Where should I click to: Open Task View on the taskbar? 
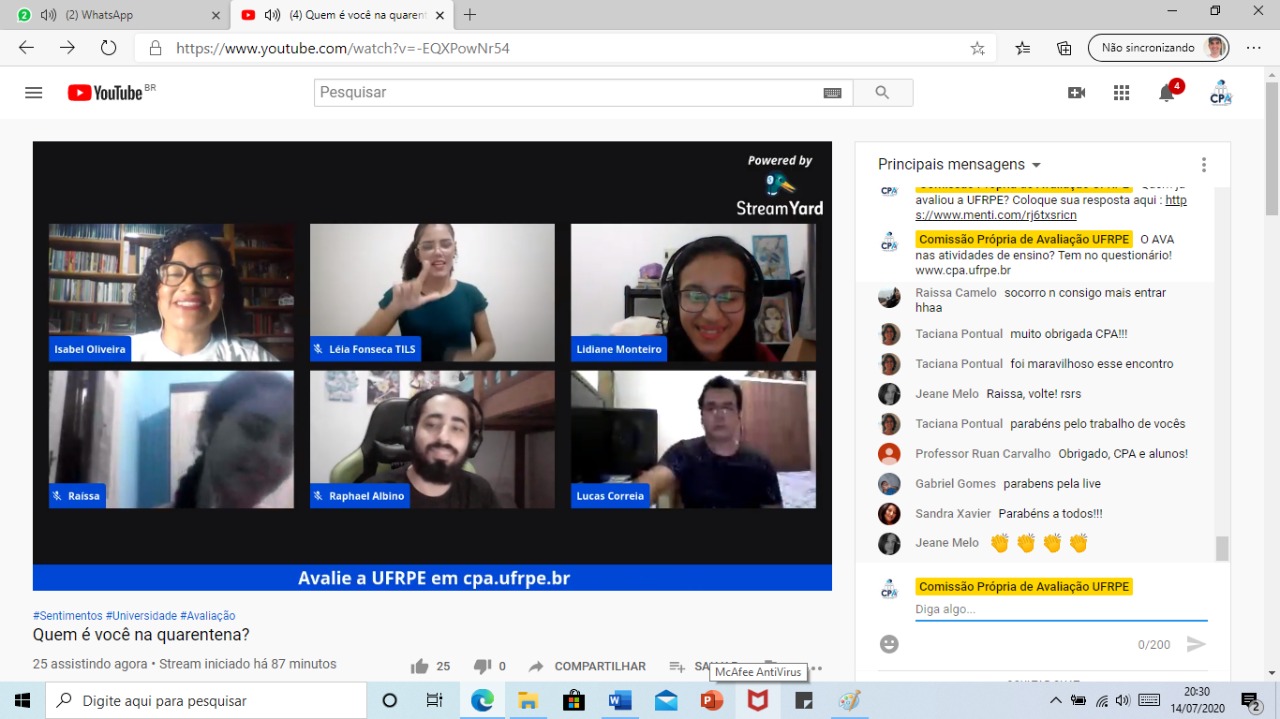[x=435, y=701]
